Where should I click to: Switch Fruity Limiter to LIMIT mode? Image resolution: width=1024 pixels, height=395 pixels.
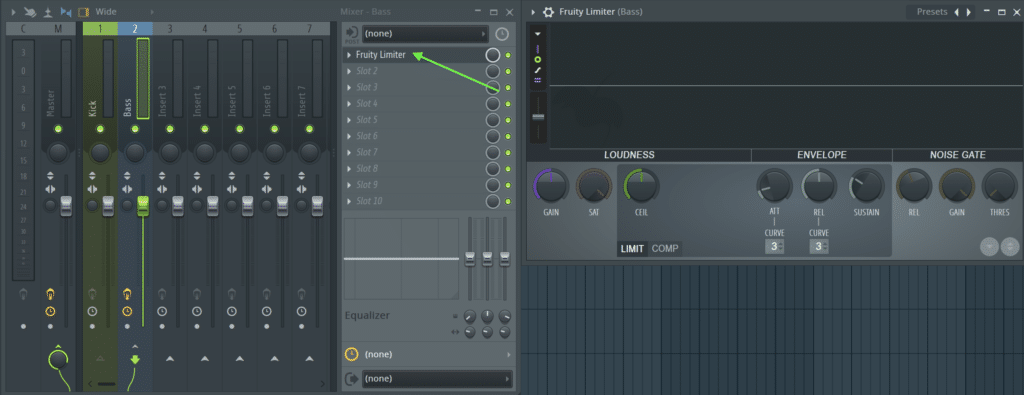pyautogui.click(x=632, y=248)
